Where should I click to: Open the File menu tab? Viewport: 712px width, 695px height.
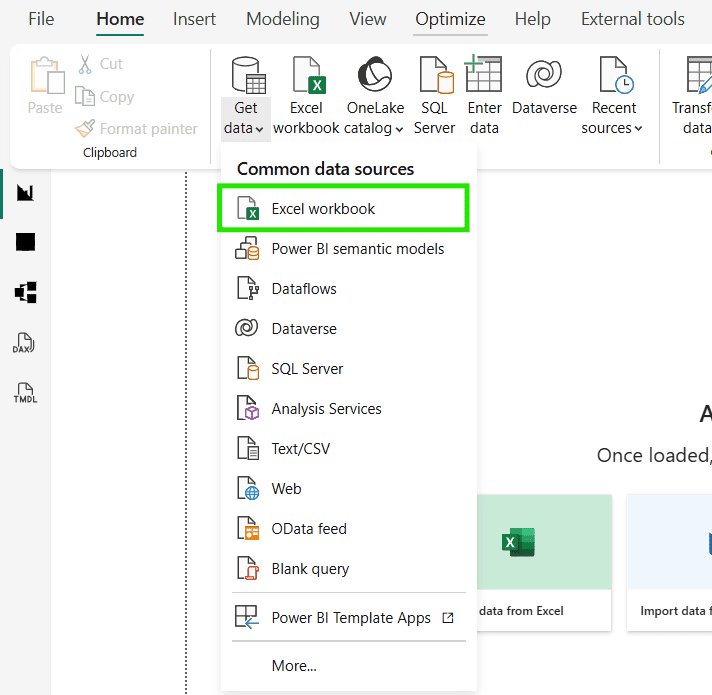click(41, 19)
